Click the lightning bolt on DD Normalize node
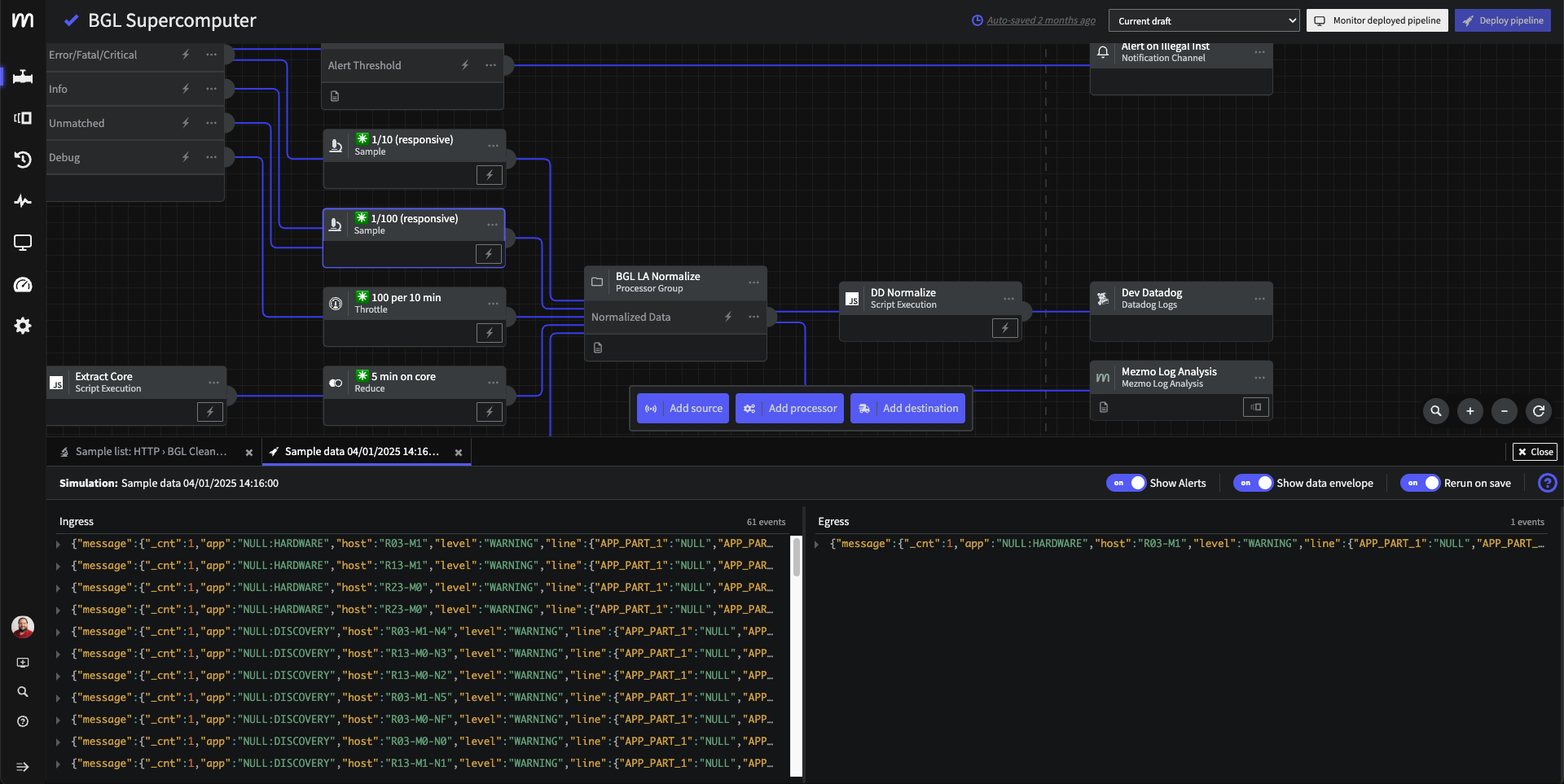 coord(1005,328)
